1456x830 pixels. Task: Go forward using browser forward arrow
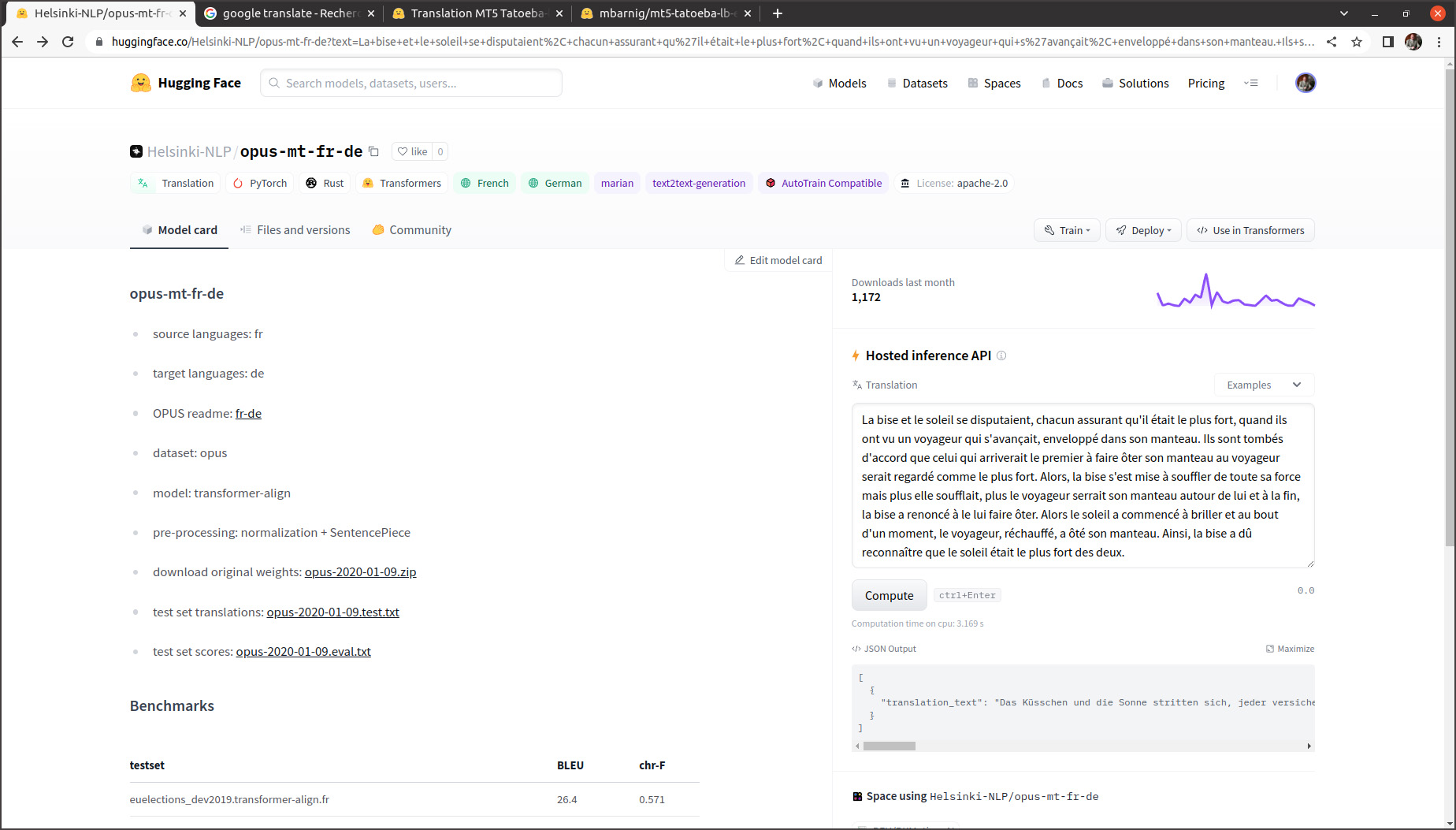coord(43,42)
